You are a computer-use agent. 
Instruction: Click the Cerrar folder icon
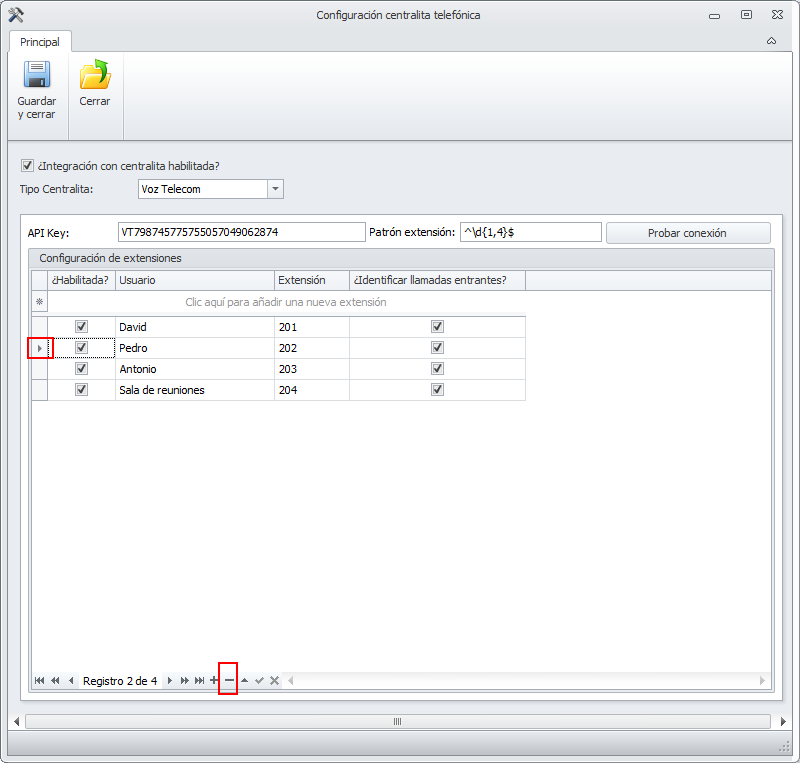(x=95, y=76)
